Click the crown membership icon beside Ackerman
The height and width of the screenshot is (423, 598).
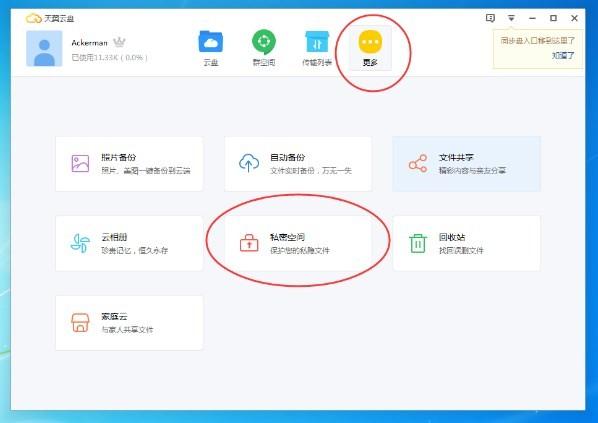pyautogui.click(x=119, y=42)
